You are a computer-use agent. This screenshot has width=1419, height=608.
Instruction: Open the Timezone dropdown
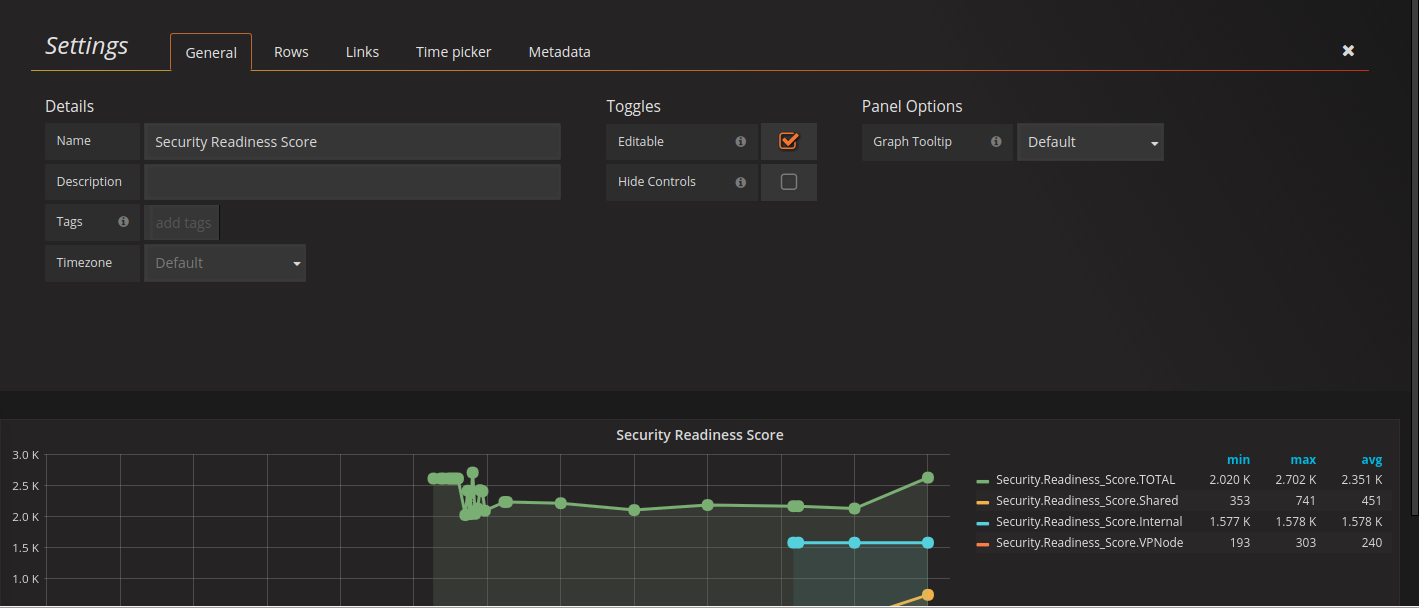[225, 263]
